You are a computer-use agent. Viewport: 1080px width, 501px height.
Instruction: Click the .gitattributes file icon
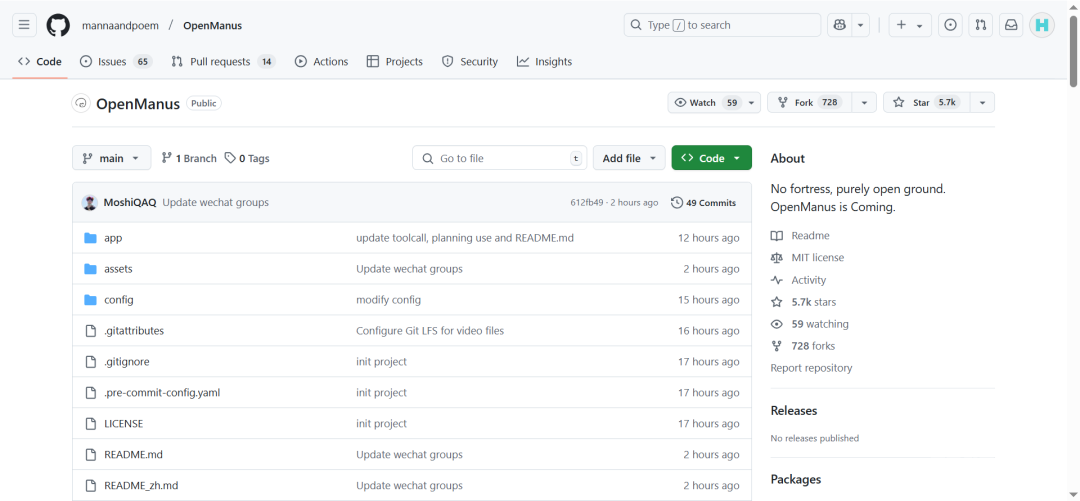point(90,331)
